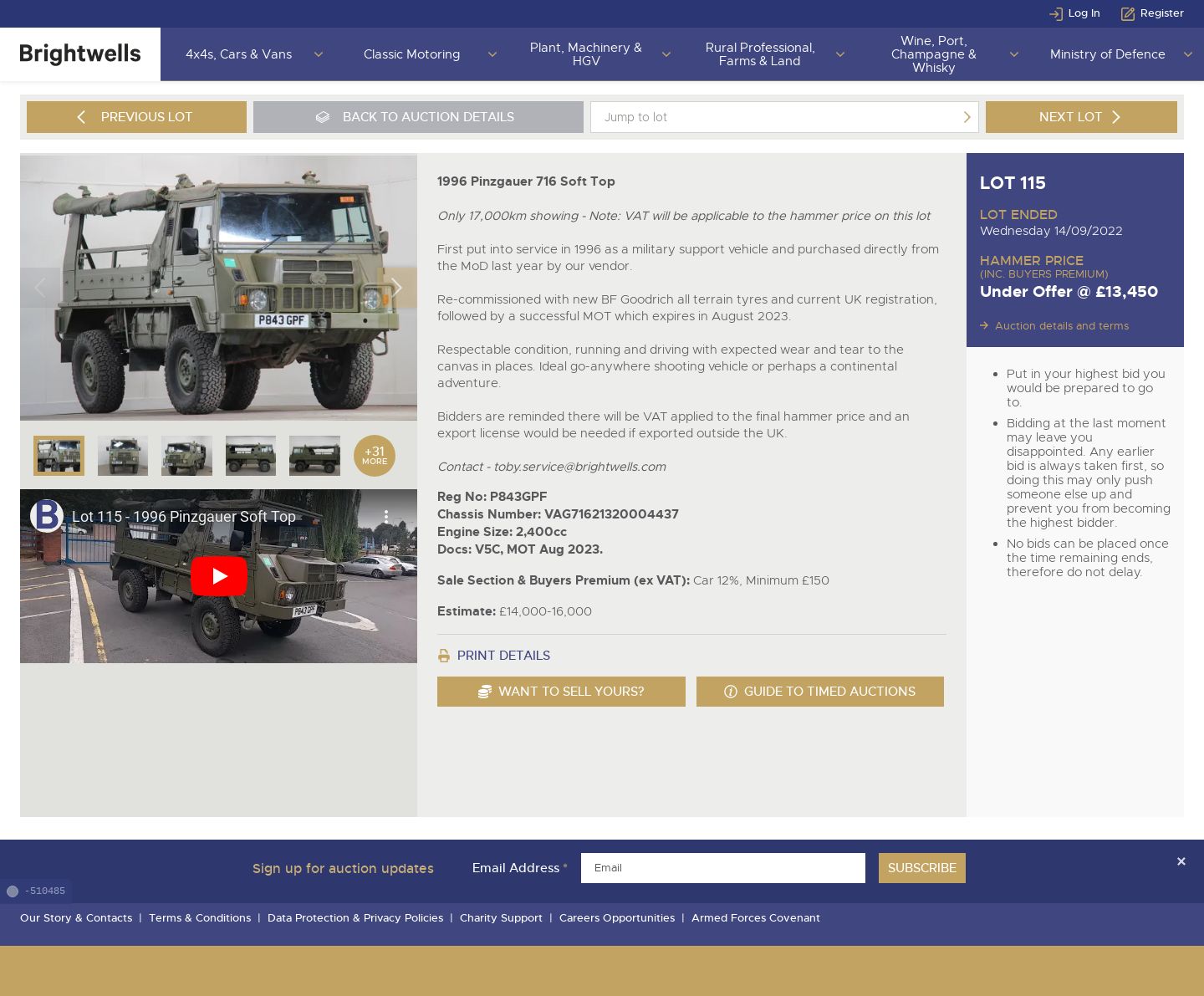The width and height of the screenshot is (1204, 996).
Task: Click the newsletter Email input field
Action: click(x=723, y=868)
